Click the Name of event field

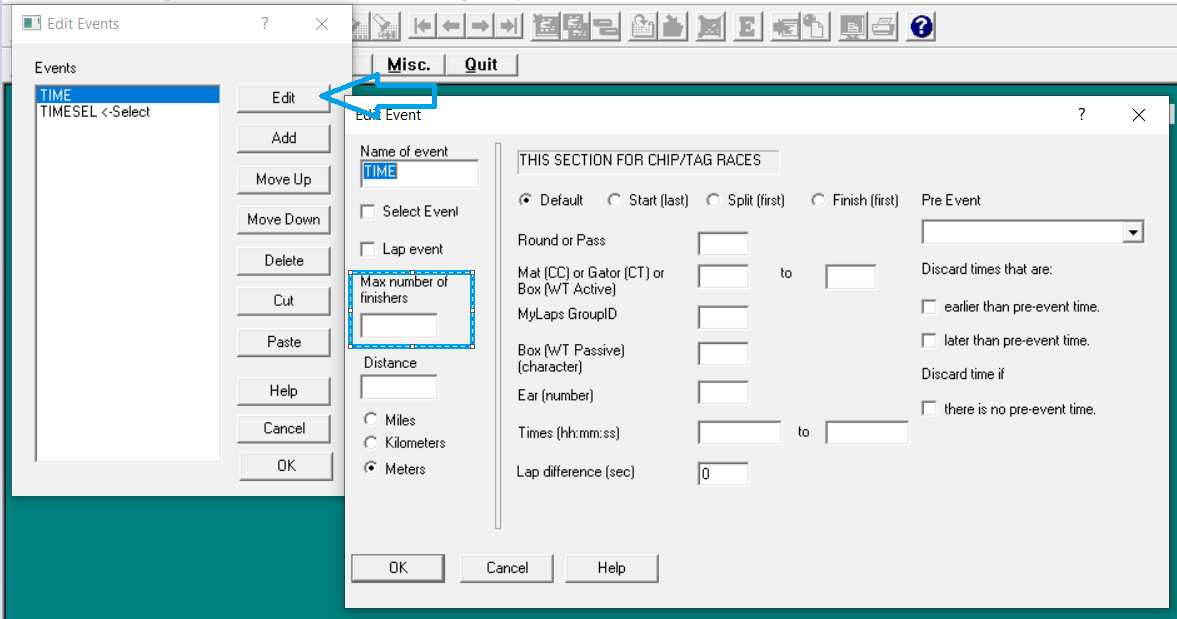pos(419,173)
